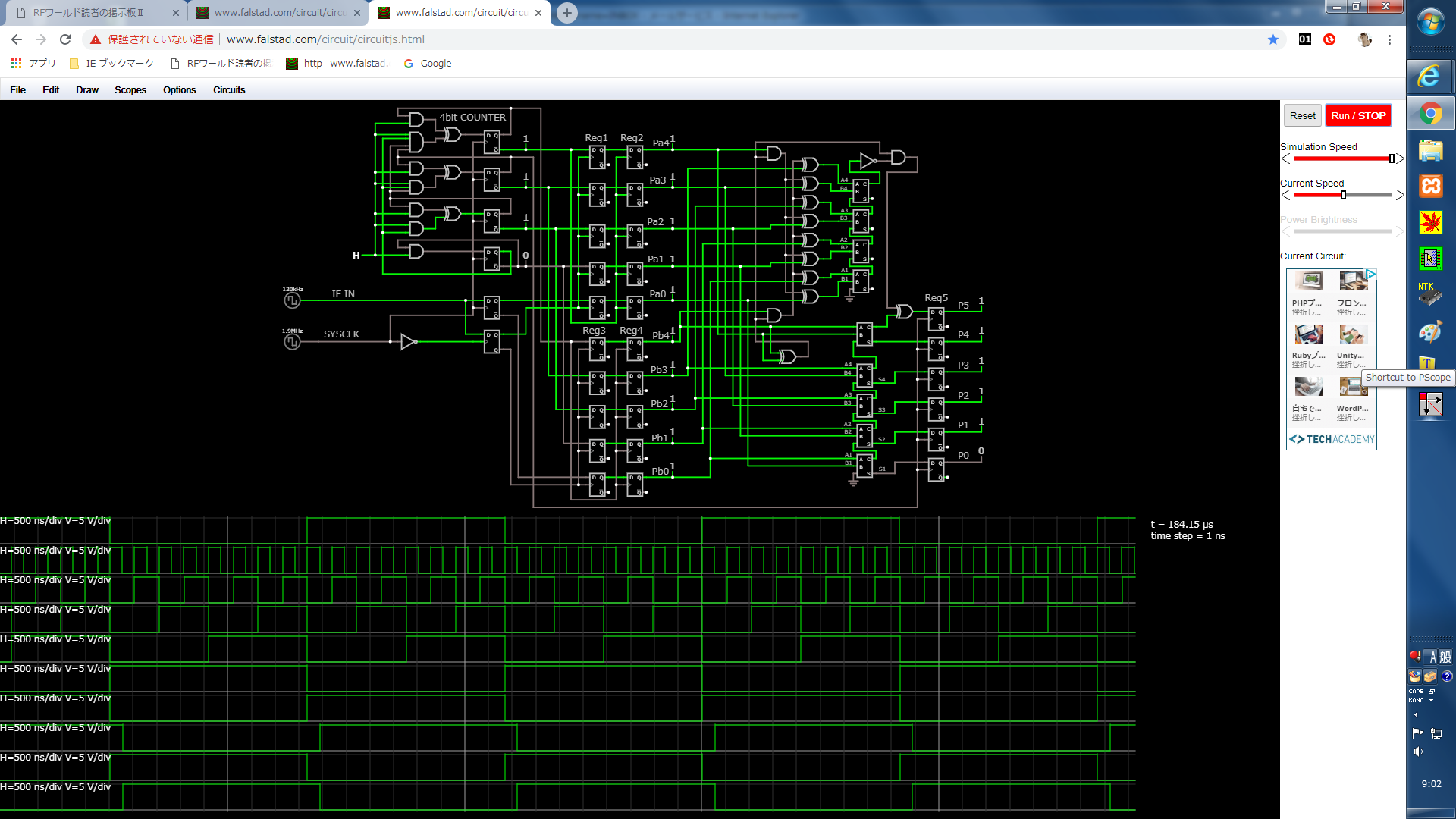Open a new browser tab
The width and height of the screenshot is (1456, 819).
(566, 12)
